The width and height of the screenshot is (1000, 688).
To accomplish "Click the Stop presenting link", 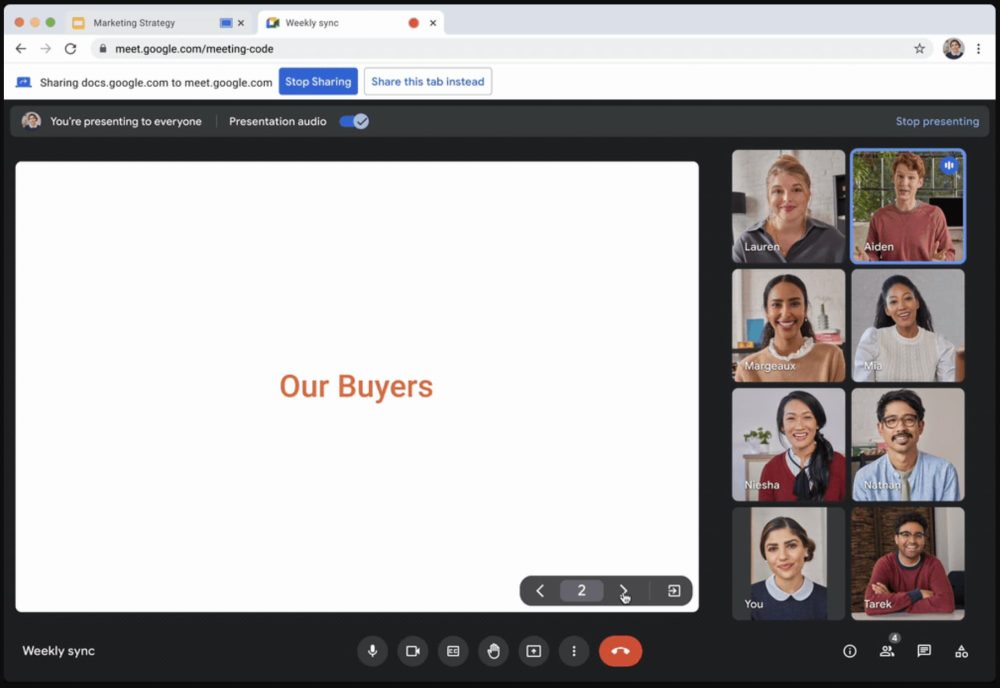I will [937, 121].
